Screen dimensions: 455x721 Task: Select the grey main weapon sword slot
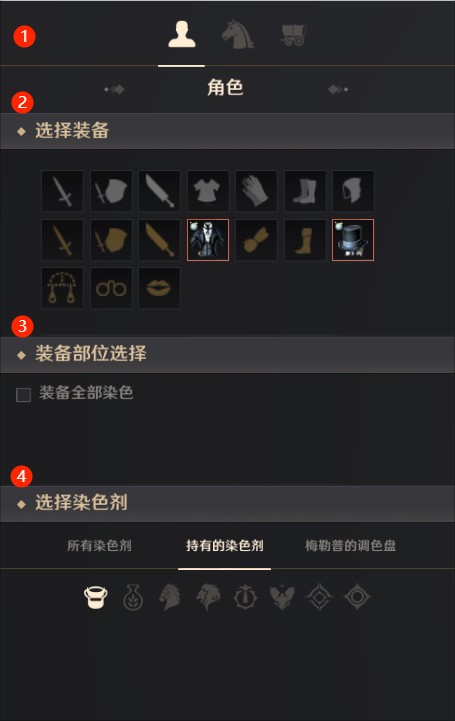(x=63, y=191)
